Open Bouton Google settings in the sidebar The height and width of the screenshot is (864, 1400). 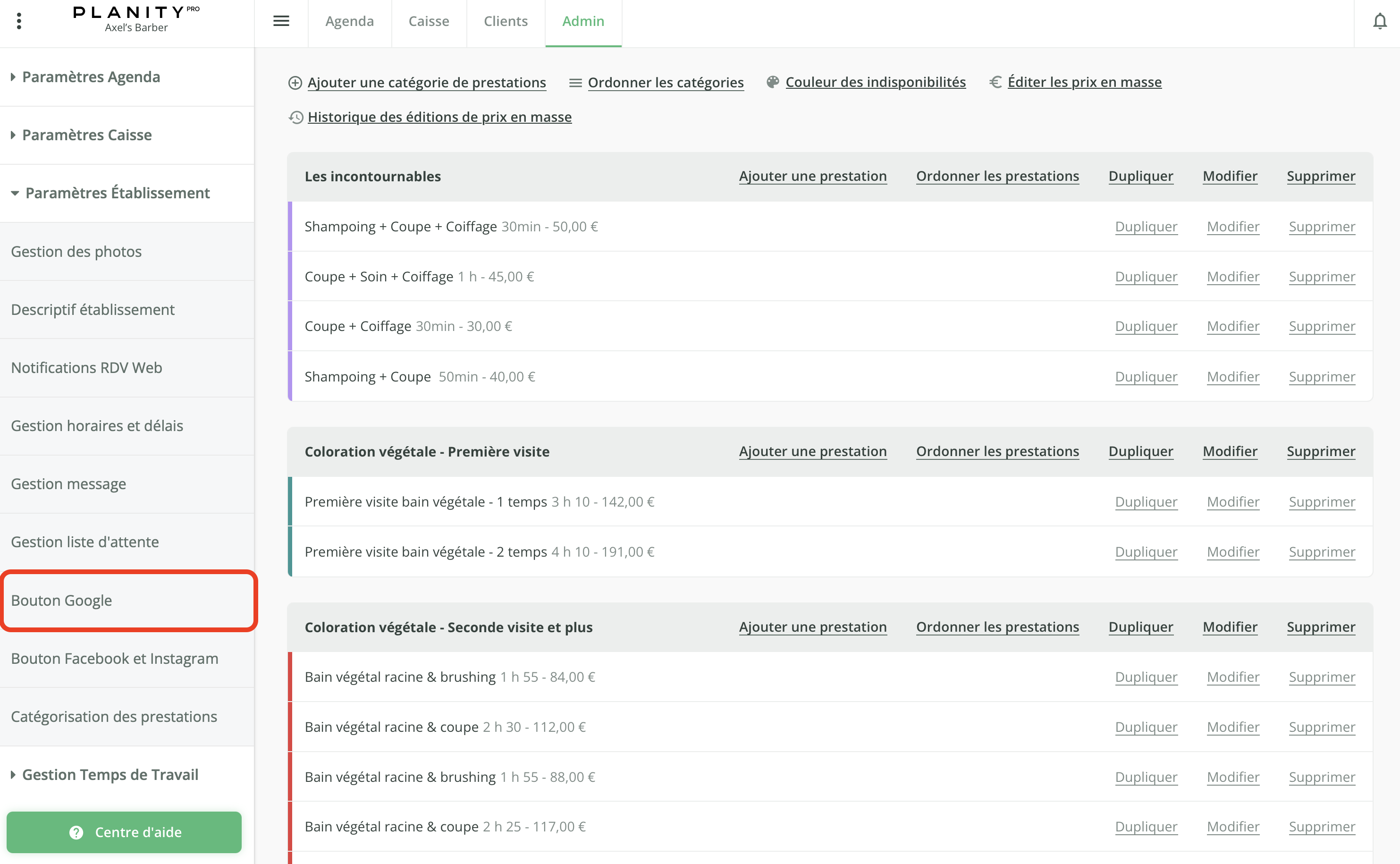tap(62, 600)
